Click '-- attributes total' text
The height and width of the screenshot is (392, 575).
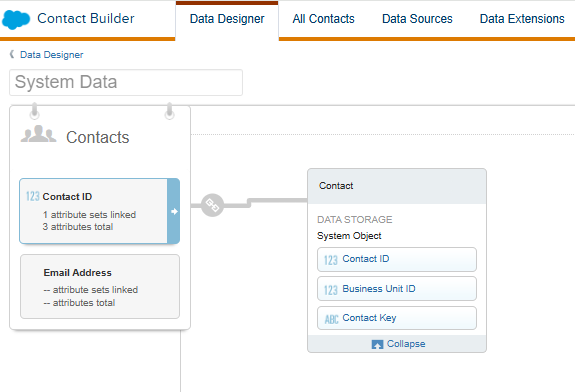(79, 303)
